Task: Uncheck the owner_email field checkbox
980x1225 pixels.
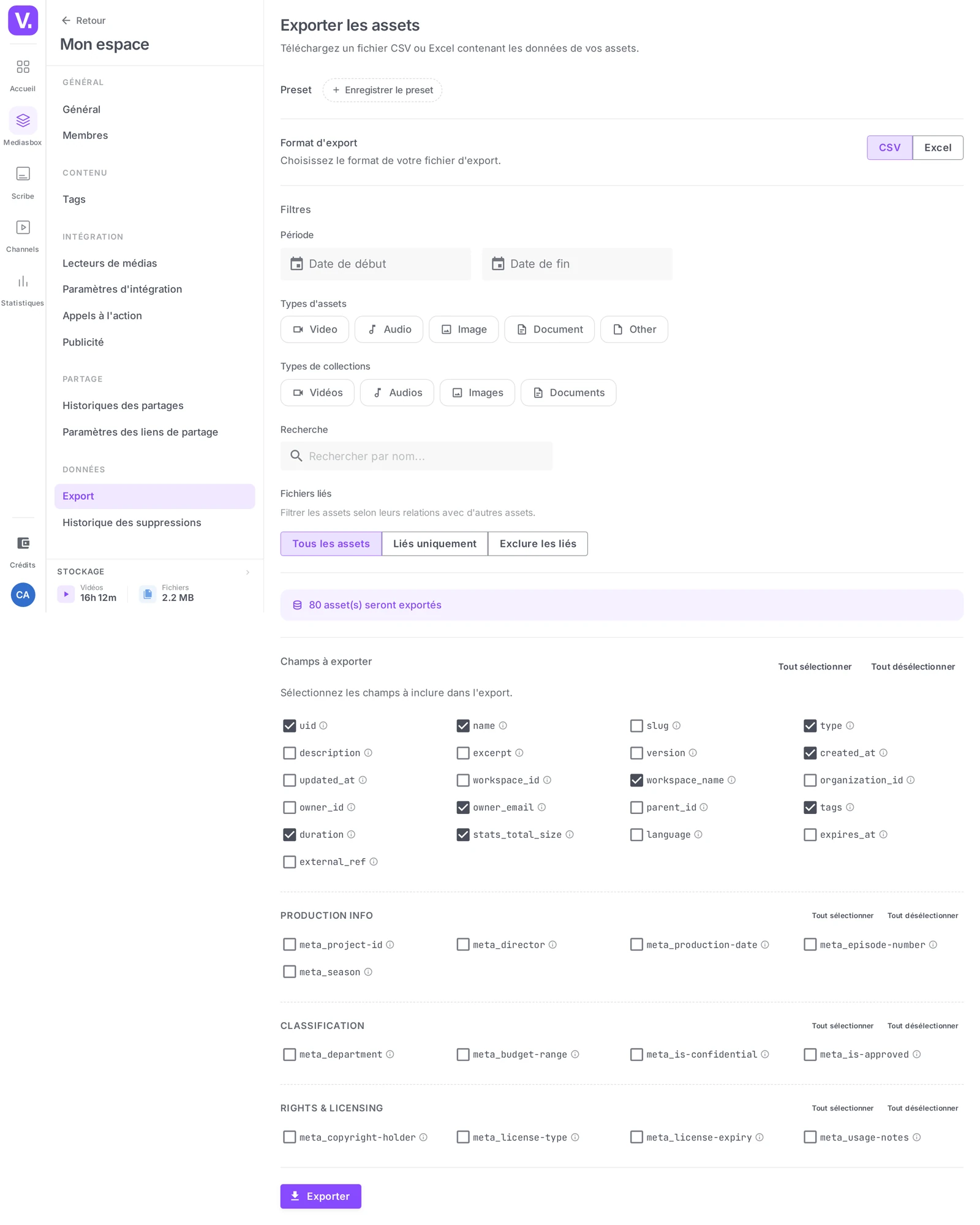Action: click(x=463, y=807)
